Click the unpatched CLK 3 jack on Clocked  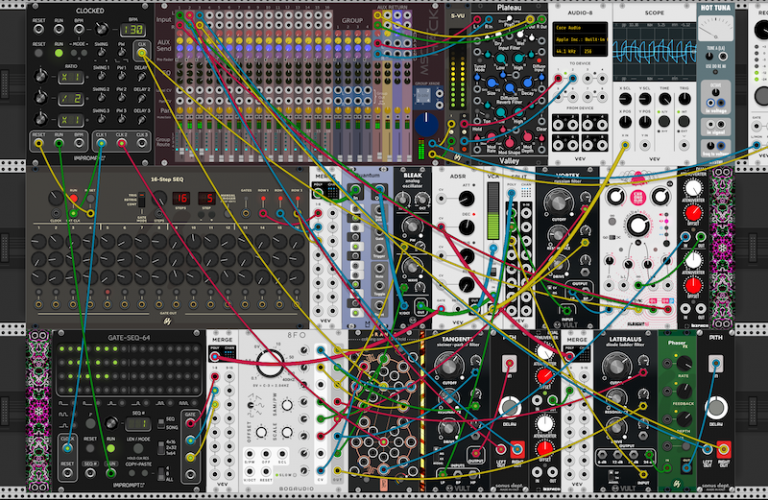pos(142,143)
